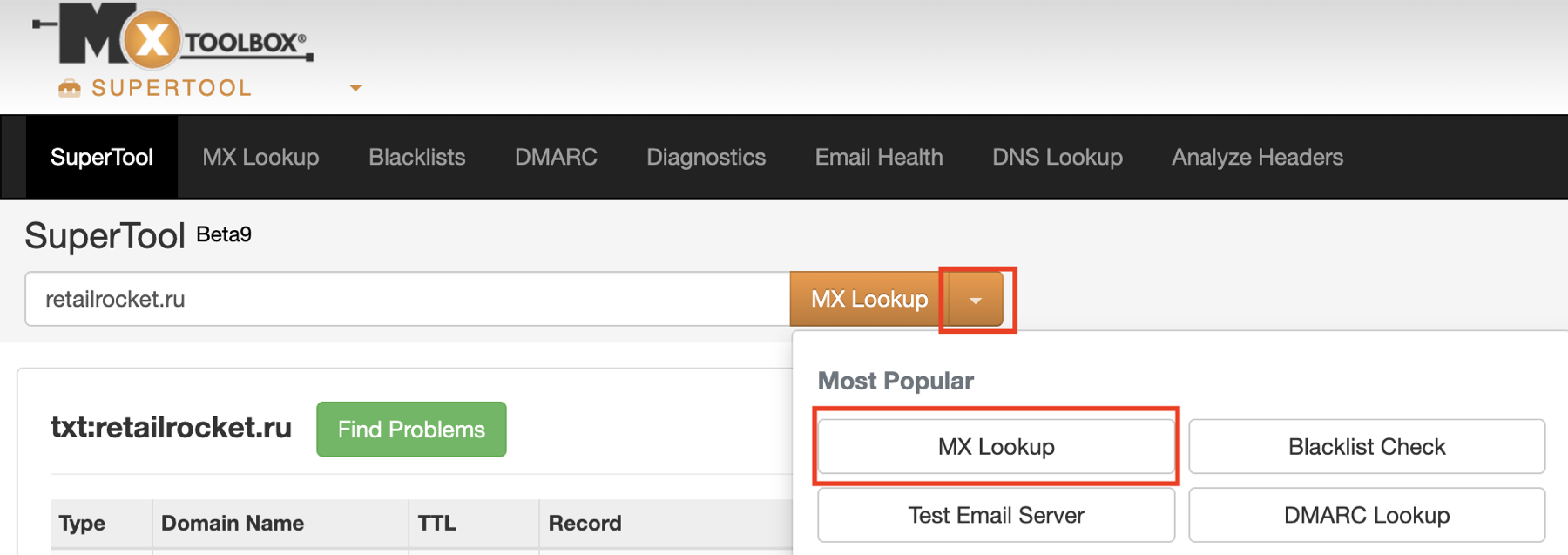Go to the Analyze Headers tab
This screenshot has width=1568, height=555.
[1257, 157]
